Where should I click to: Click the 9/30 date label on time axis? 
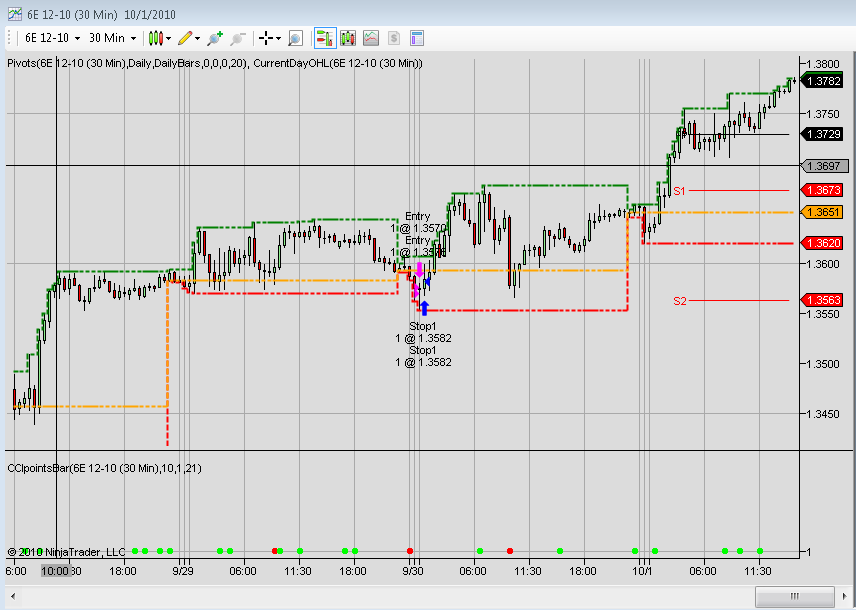pyautogui.click(x=413, y=571)
